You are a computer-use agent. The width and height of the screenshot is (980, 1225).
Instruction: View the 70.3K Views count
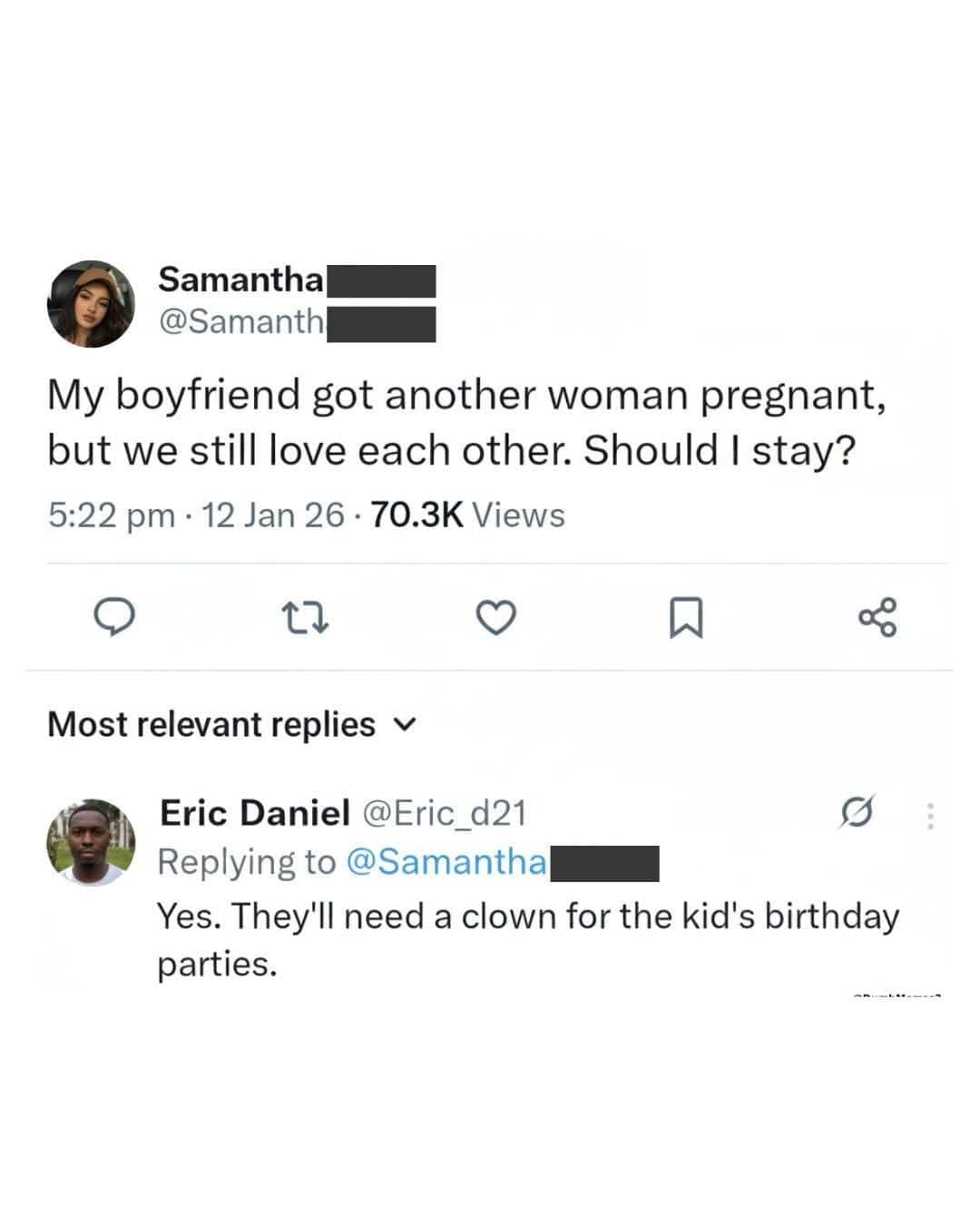(x=468, y=515)
